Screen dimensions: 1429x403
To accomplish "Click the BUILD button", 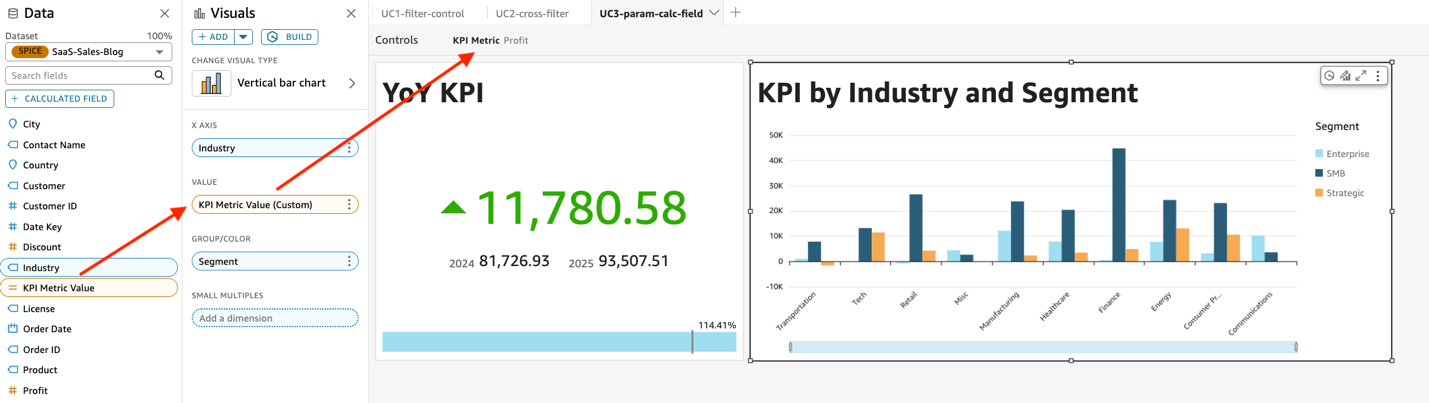I will (x=289, y=37).
